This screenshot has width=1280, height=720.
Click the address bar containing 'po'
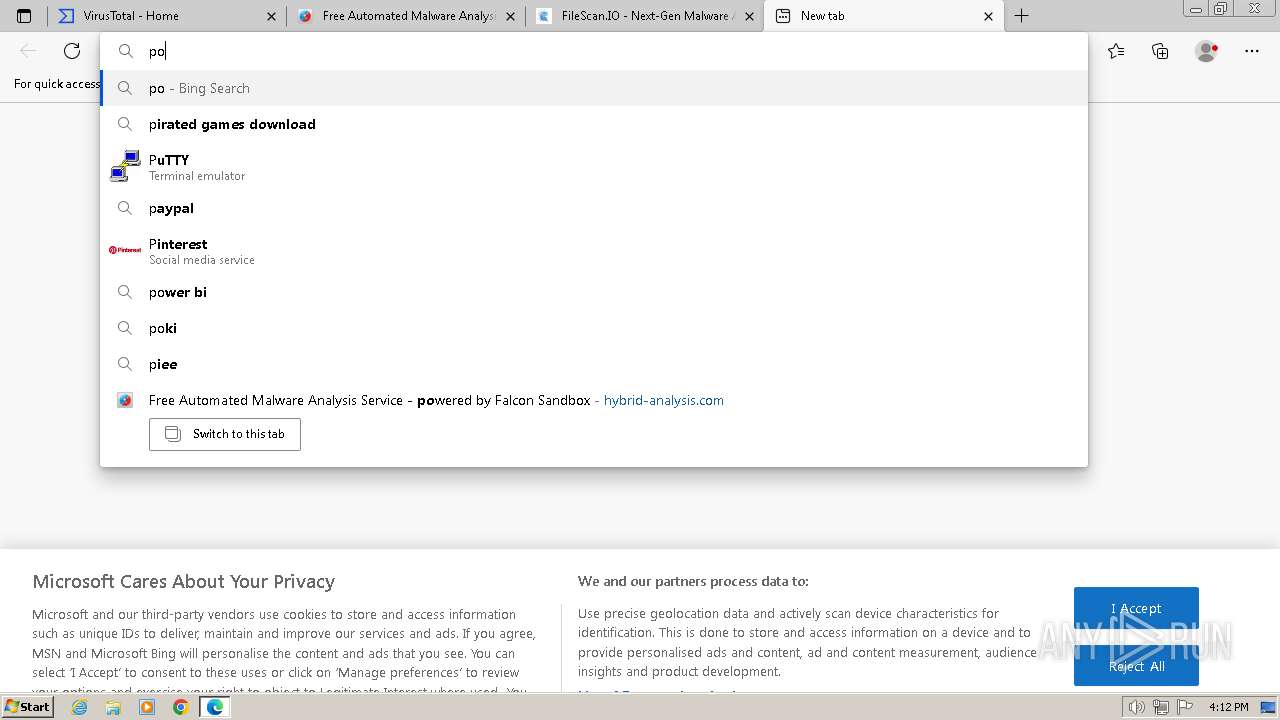pos(594,51)
